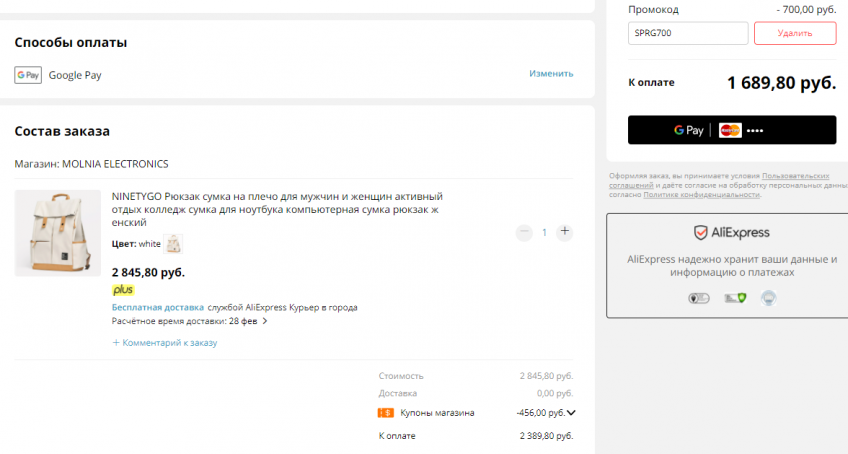
Task: Click the promo code field with SPRG700
Action: click(687, 33)
